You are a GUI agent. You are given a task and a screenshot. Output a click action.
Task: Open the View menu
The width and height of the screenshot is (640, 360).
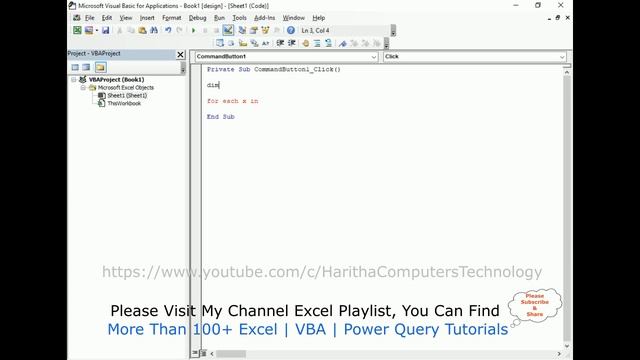tap(126, 18)
